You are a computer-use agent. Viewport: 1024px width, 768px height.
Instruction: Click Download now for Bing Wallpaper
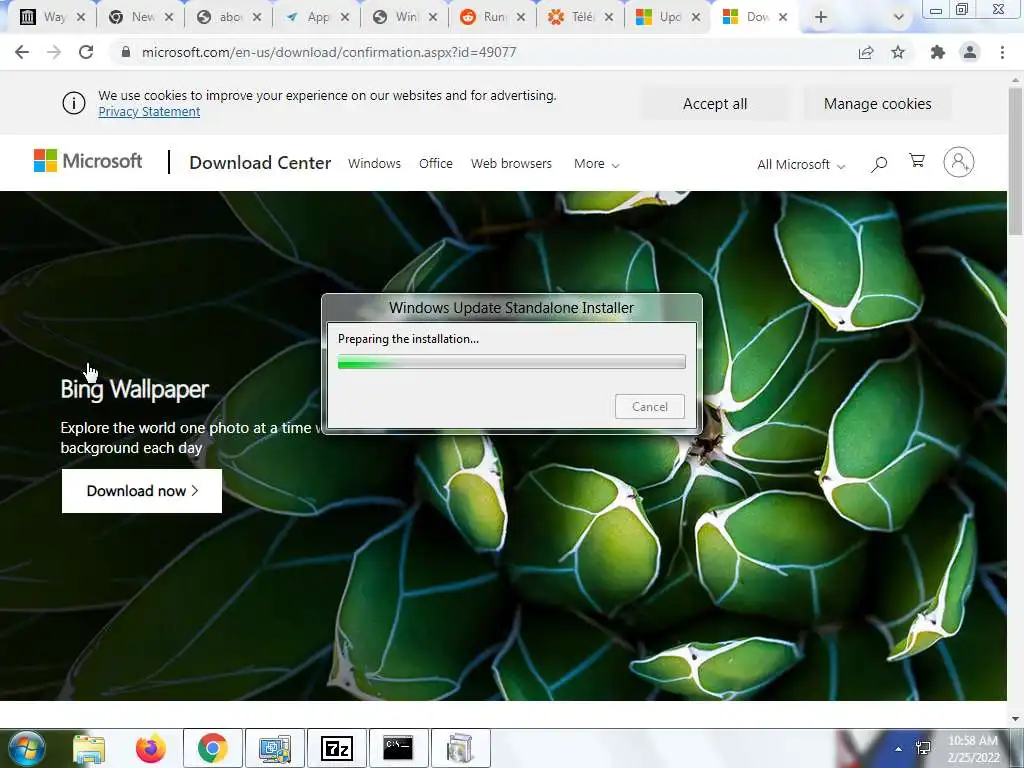(142, 491)
